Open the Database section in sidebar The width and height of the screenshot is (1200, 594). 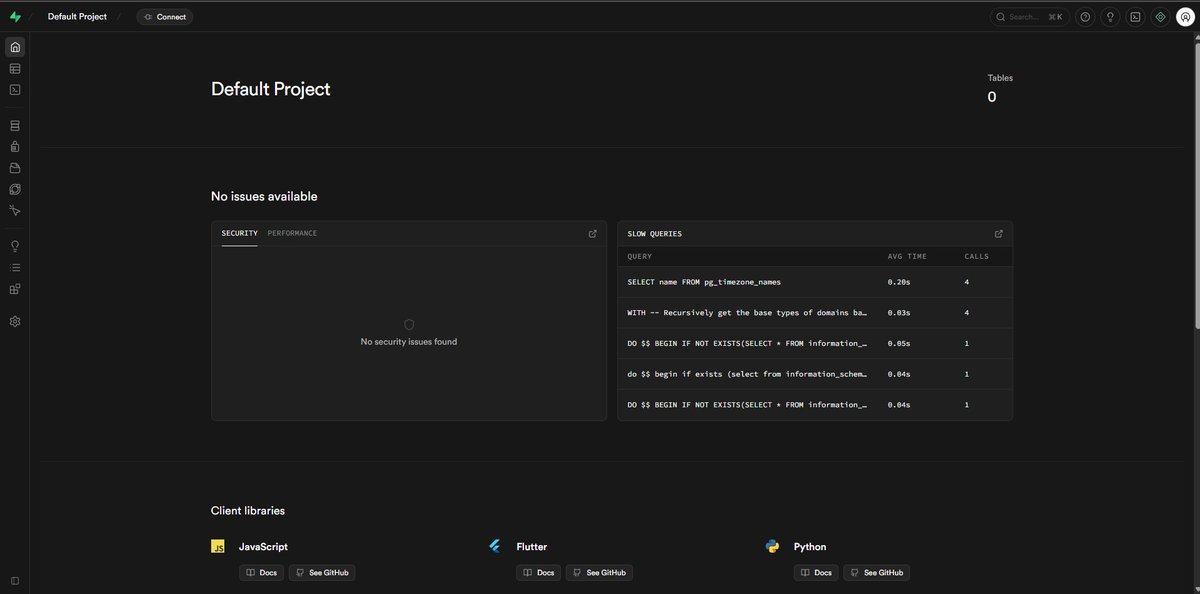click(x=15, y=126)
